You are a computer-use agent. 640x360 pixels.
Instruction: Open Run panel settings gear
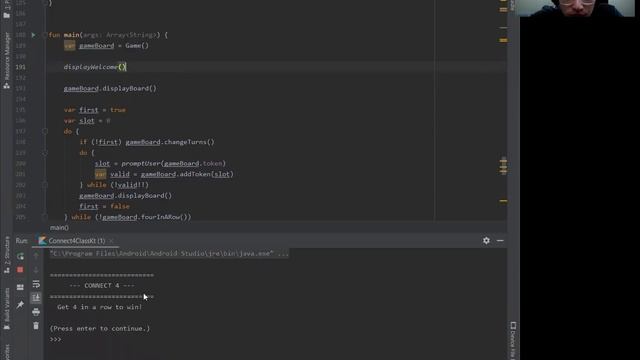click(486, 241)
